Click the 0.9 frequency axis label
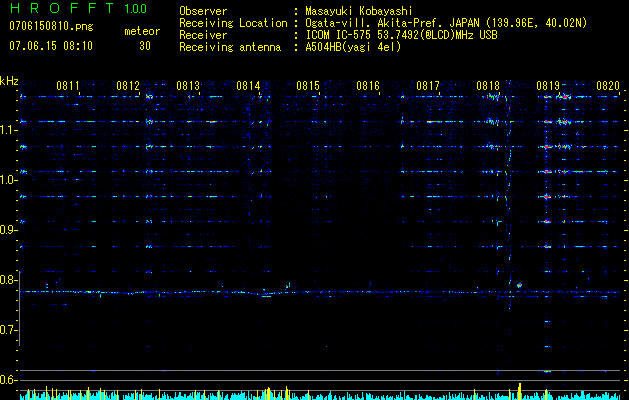This screenshot has height=400, width=629. (x=9, y=230)
